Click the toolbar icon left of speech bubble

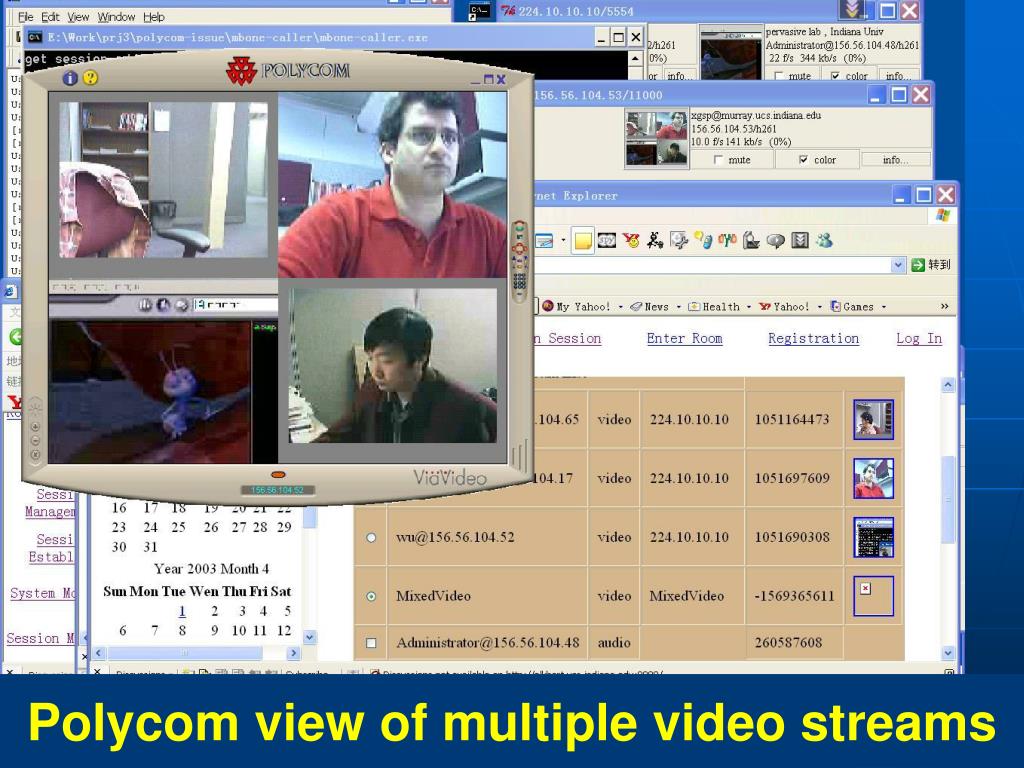click(751, 241)
